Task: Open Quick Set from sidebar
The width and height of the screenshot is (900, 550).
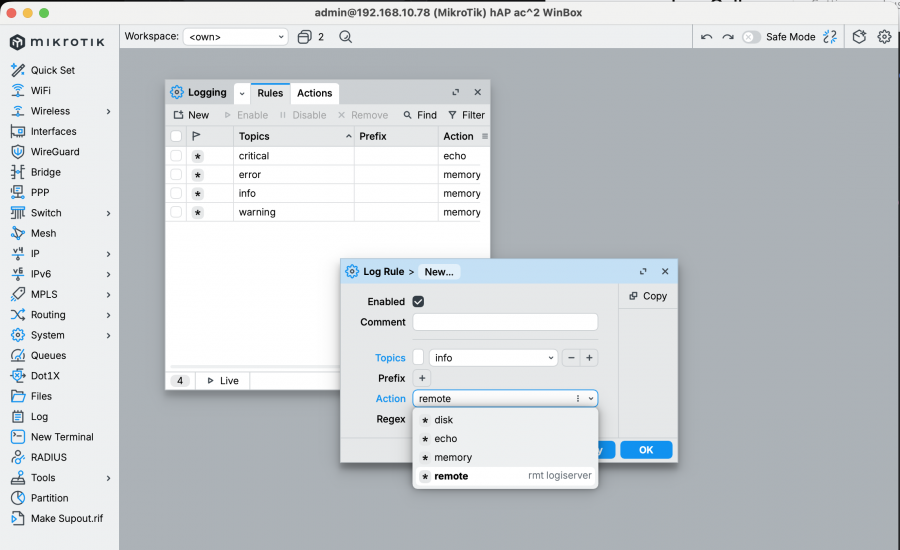Action: point(43,70)
